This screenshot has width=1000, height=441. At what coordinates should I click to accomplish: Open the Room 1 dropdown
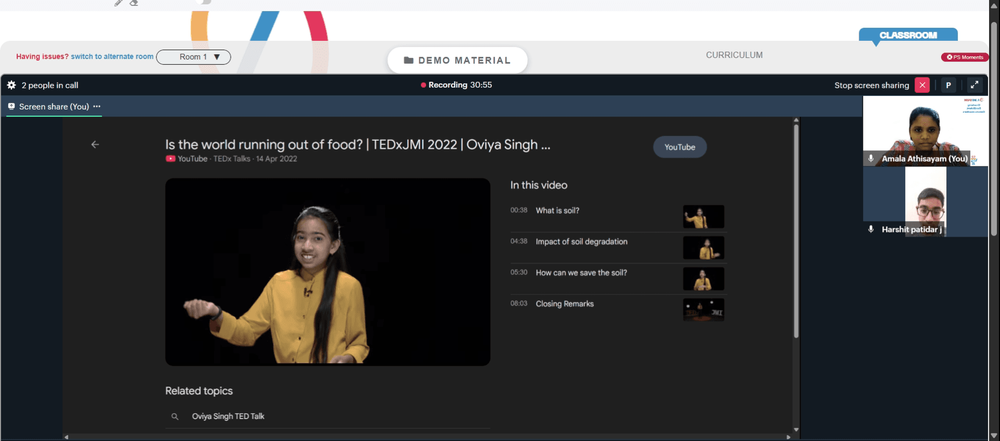pyautogui.click(x=193, y=57)
